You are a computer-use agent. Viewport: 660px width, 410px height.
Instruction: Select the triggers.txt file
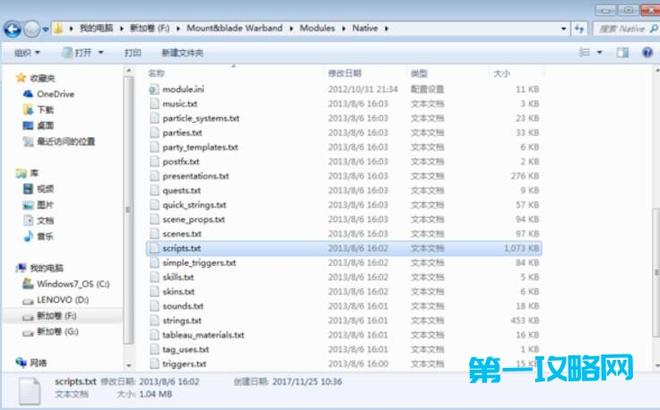click(184, 364)
